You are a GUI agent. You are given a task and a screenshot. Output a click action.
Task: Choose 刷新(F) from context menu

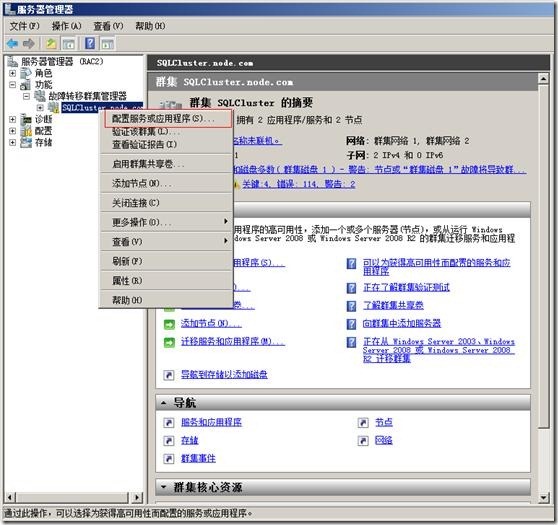(x=166, y=261)
